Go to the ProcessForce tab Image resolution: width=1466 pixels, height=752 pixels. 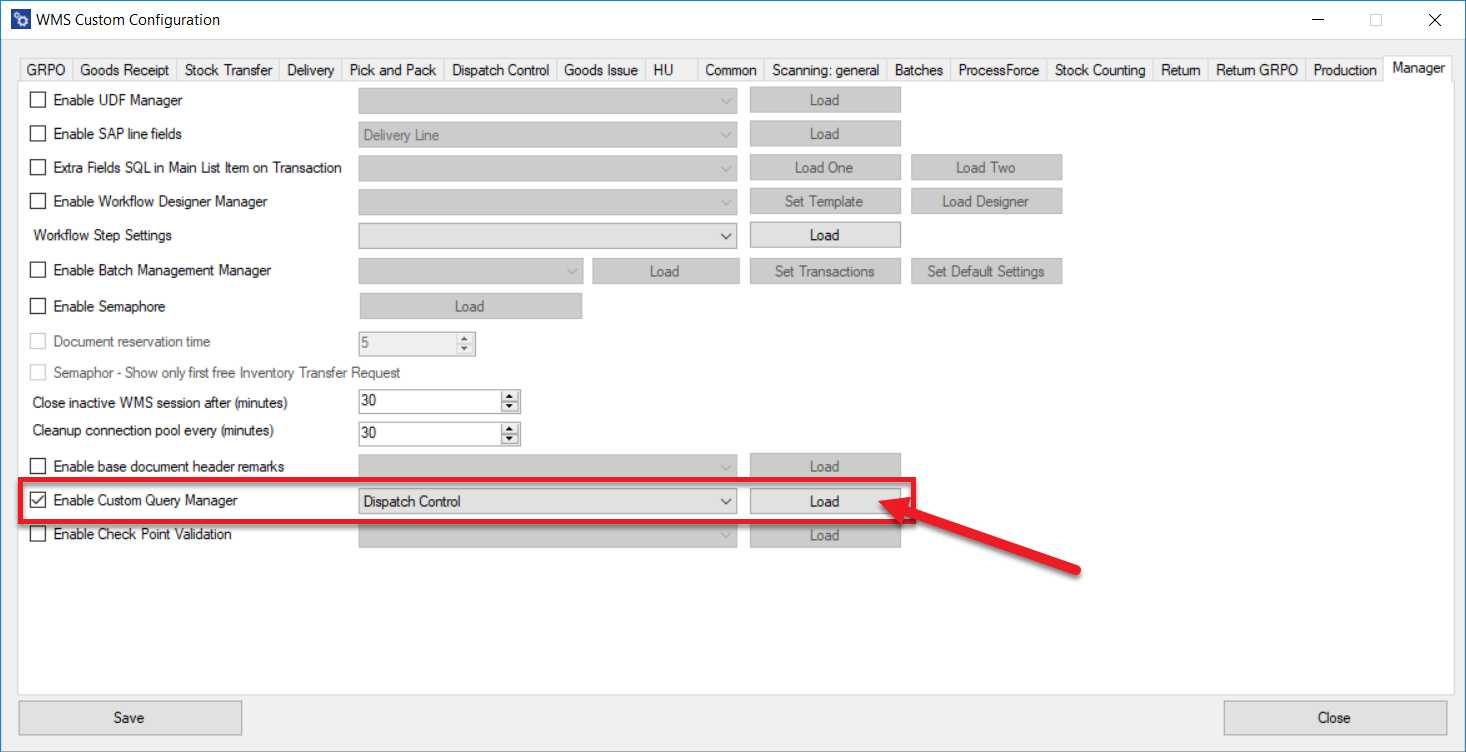[998, 70]
